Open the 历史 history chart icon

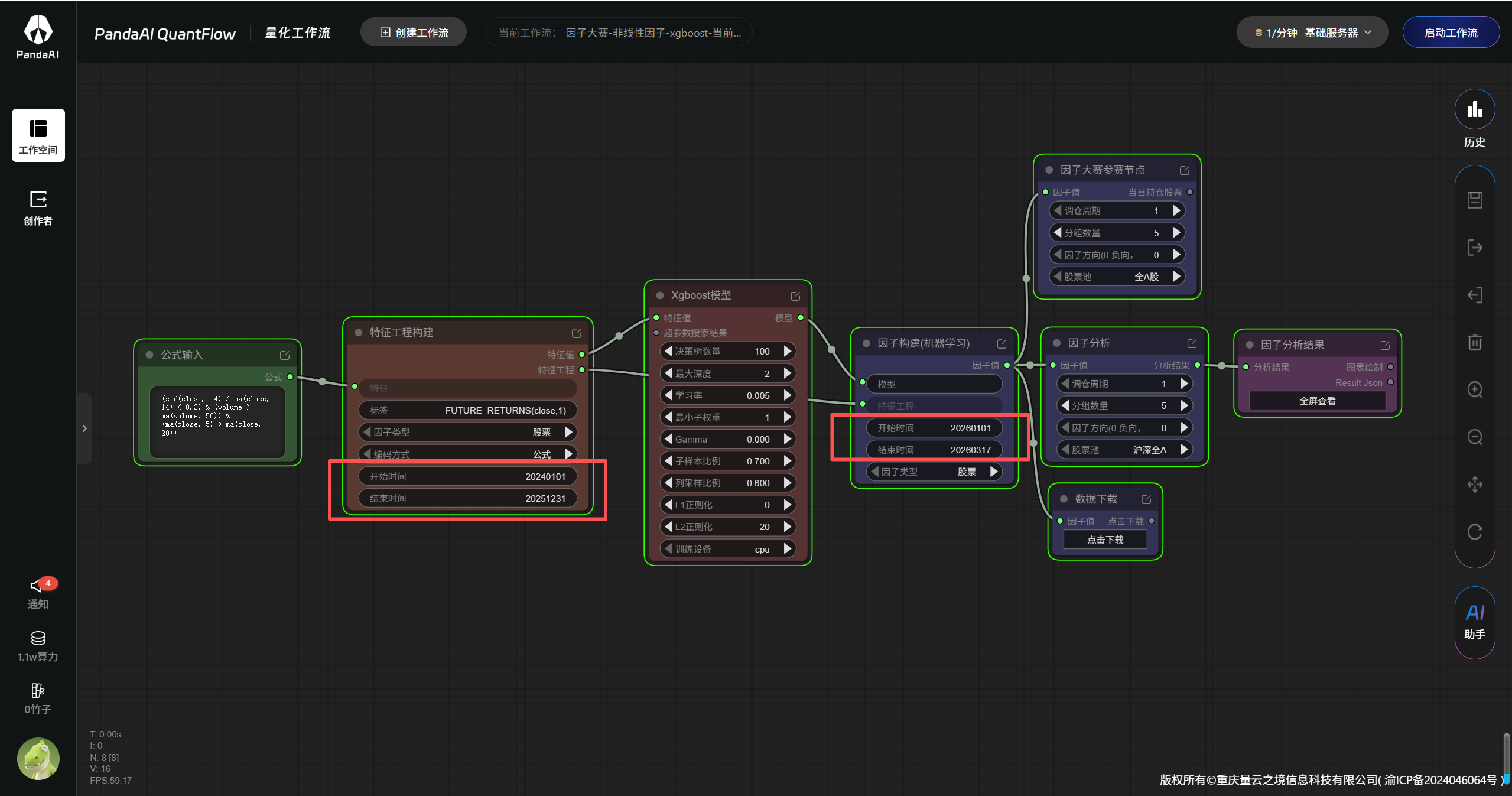click(1474, 109)
